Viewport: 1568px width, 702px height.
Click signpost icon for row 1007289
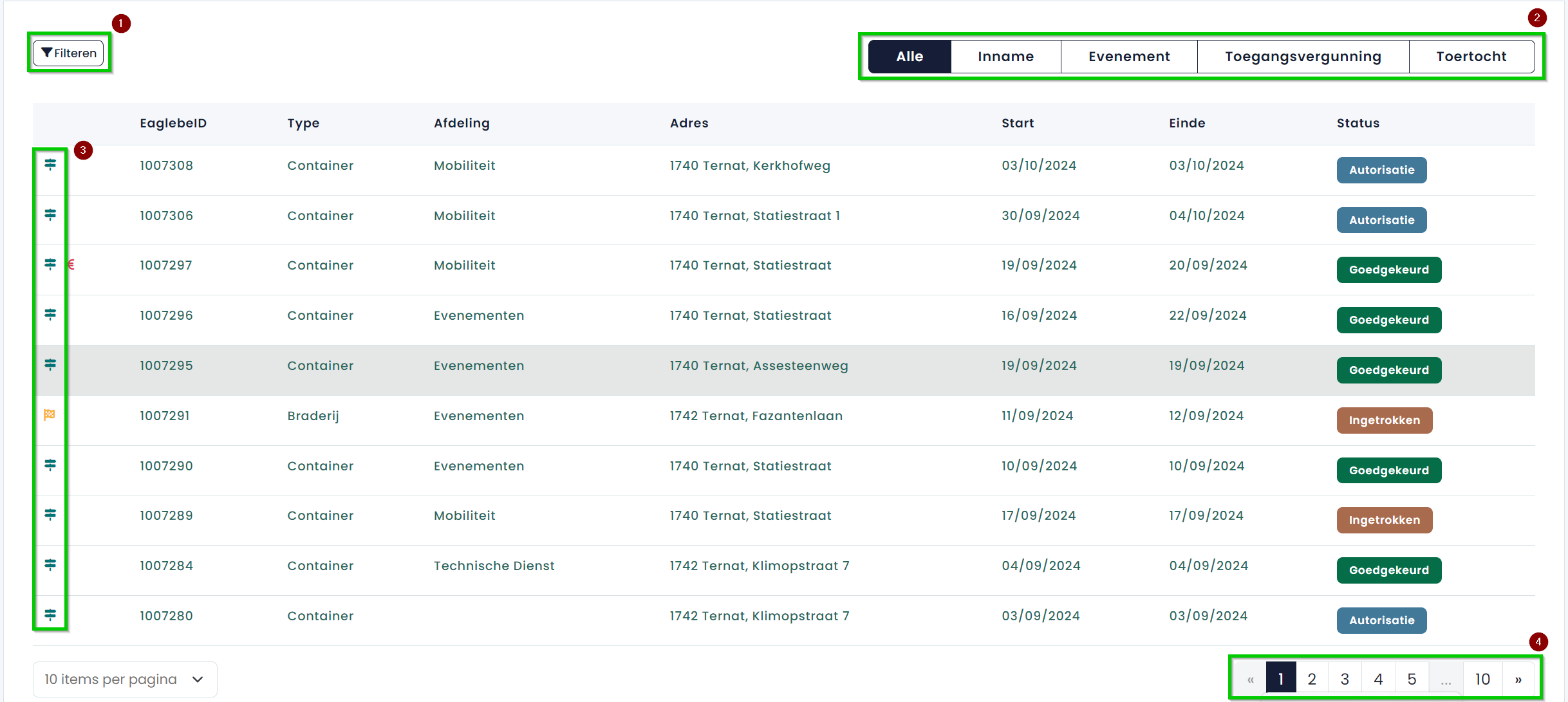pyautogui.click(x=50, y=515)
